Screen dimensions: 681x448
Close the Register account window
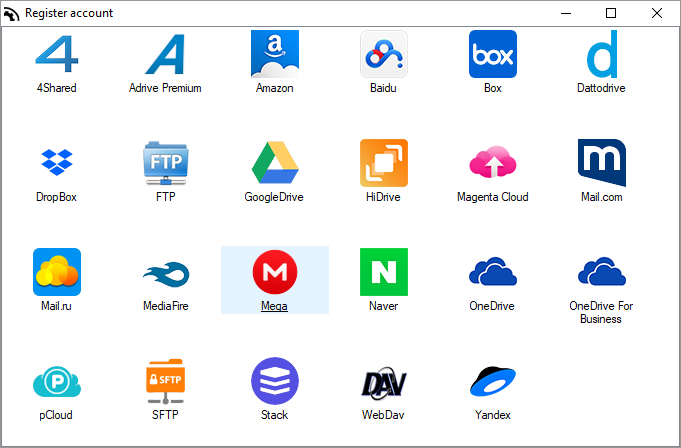point(657,13)
